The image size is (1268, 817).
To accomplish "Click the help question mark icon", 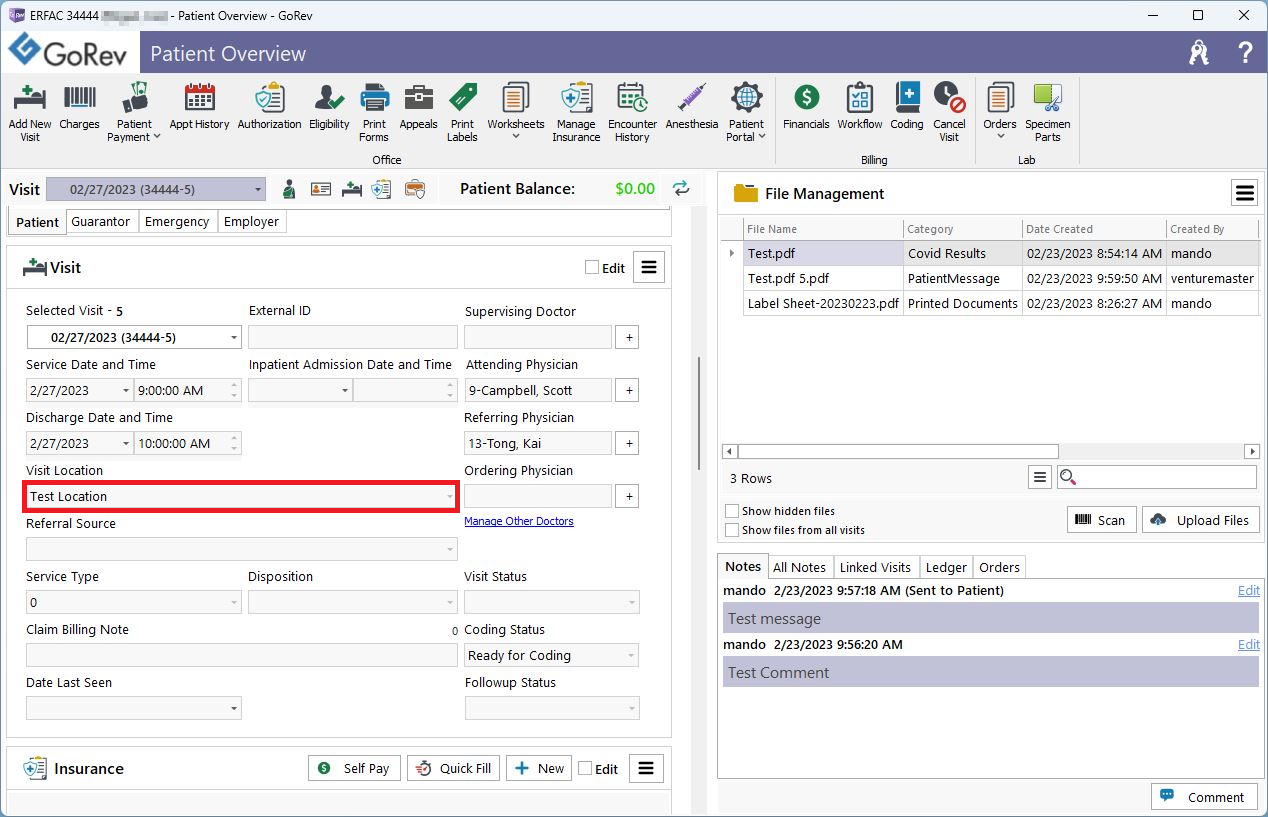I will [1245, 53].
